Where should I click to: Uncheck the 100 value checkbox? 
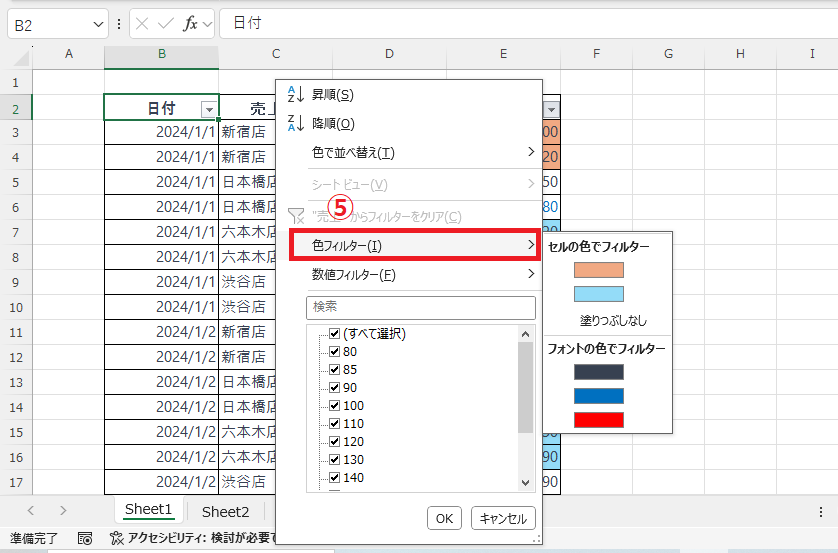(x=335, y=406)
